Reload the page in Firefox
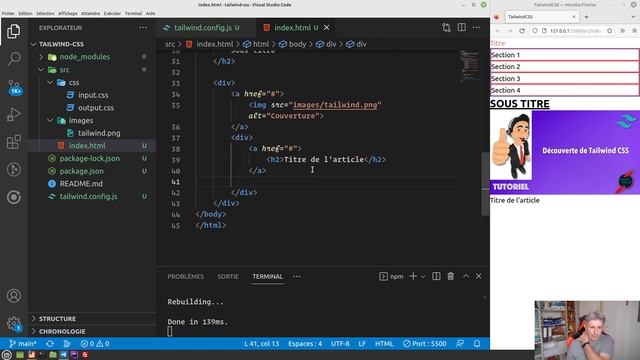Screen dimensions: 640x360 click(522, 31)
